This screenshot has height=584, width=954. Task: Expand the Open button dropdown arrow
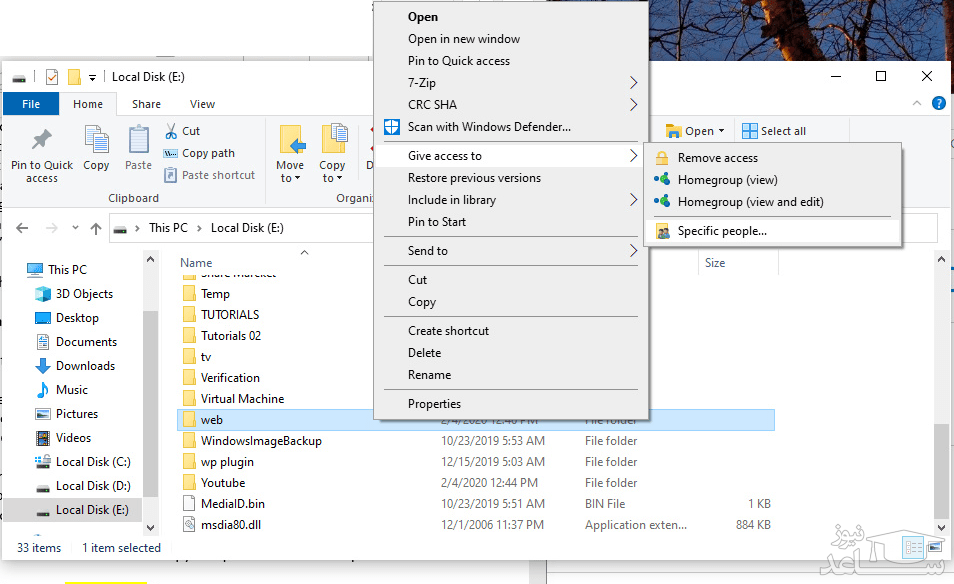(x=722, y=131)
